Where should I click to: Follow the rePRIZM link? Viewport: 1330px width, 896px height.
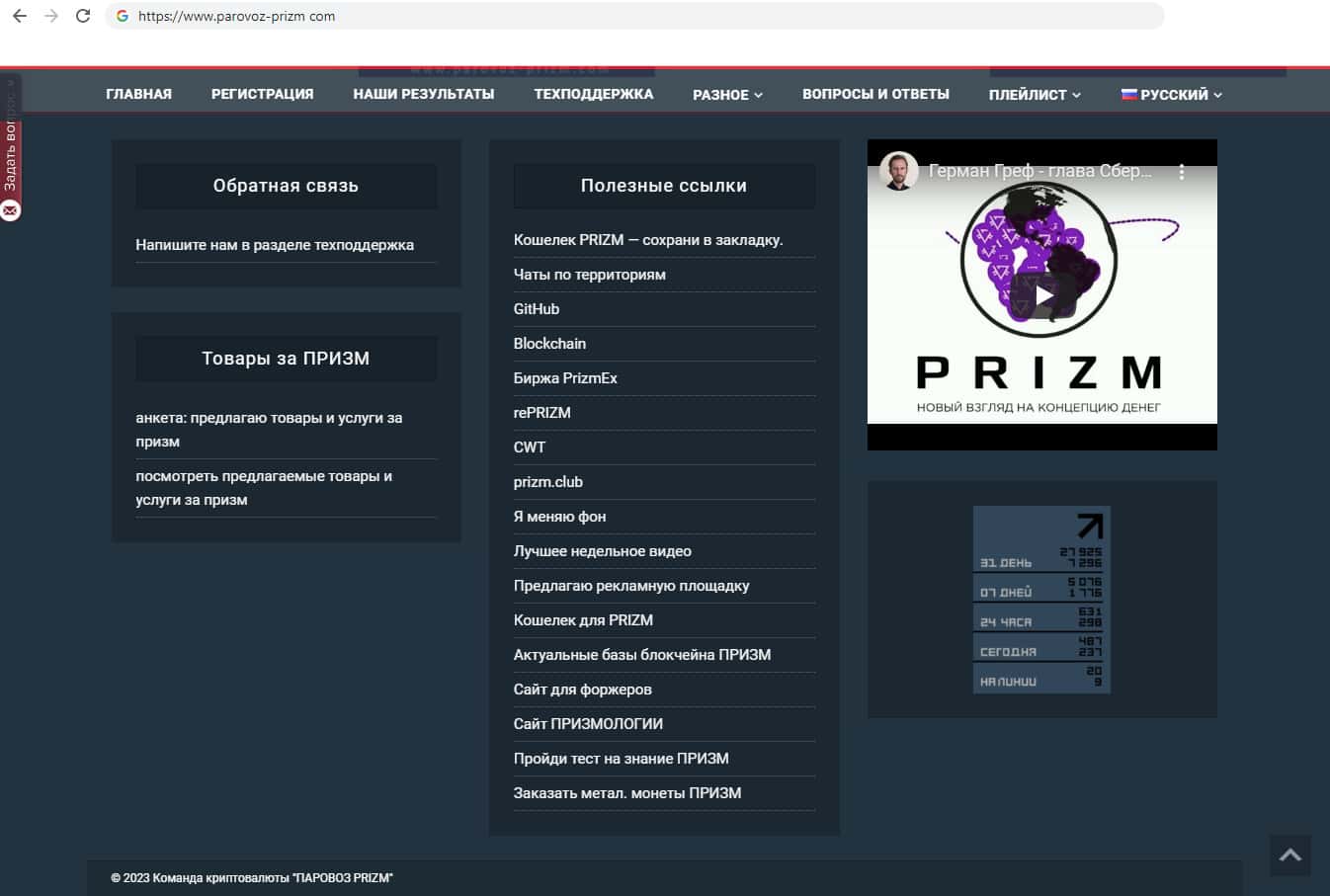(x=542, y=413)
